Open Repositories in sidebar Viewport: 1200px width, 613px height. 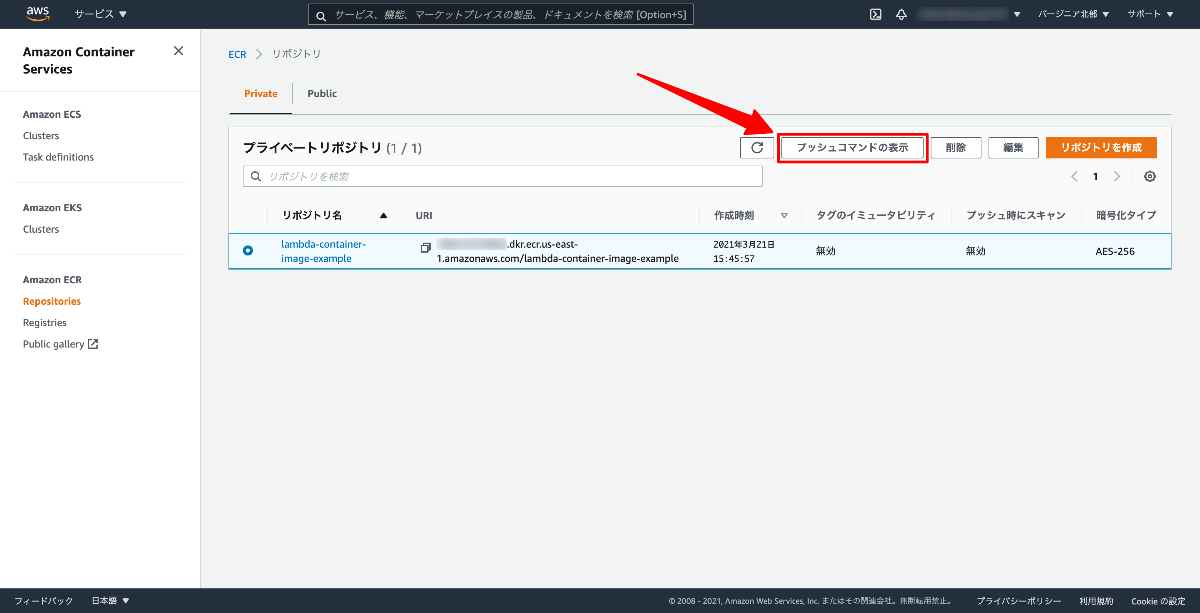click(52, 301)
